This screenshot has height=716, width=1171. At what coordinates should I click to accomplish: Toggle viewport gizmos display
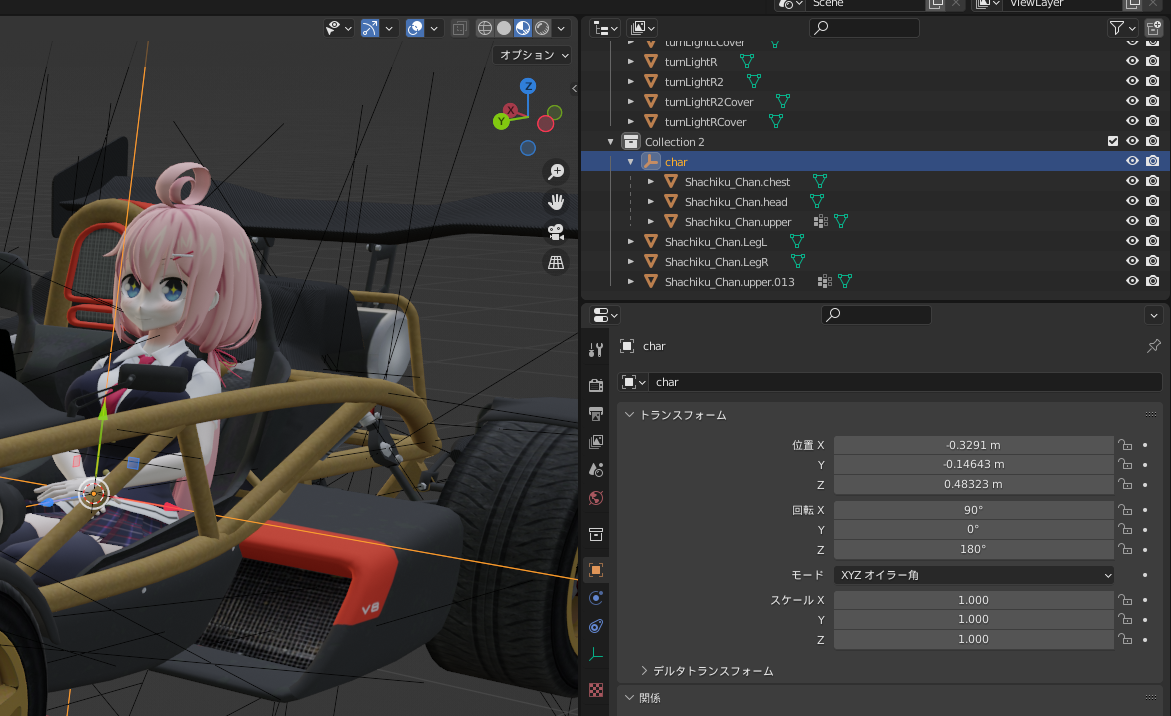tap(370, 28)
